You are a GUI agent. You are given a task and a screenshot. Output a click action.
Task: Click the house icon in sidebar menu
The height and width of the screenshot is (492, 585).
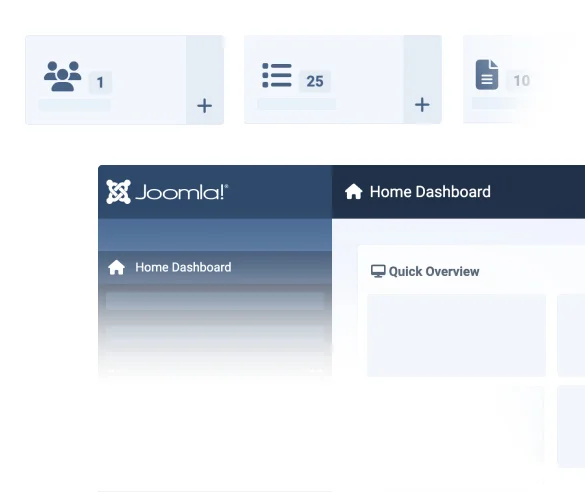coord(116,267)
